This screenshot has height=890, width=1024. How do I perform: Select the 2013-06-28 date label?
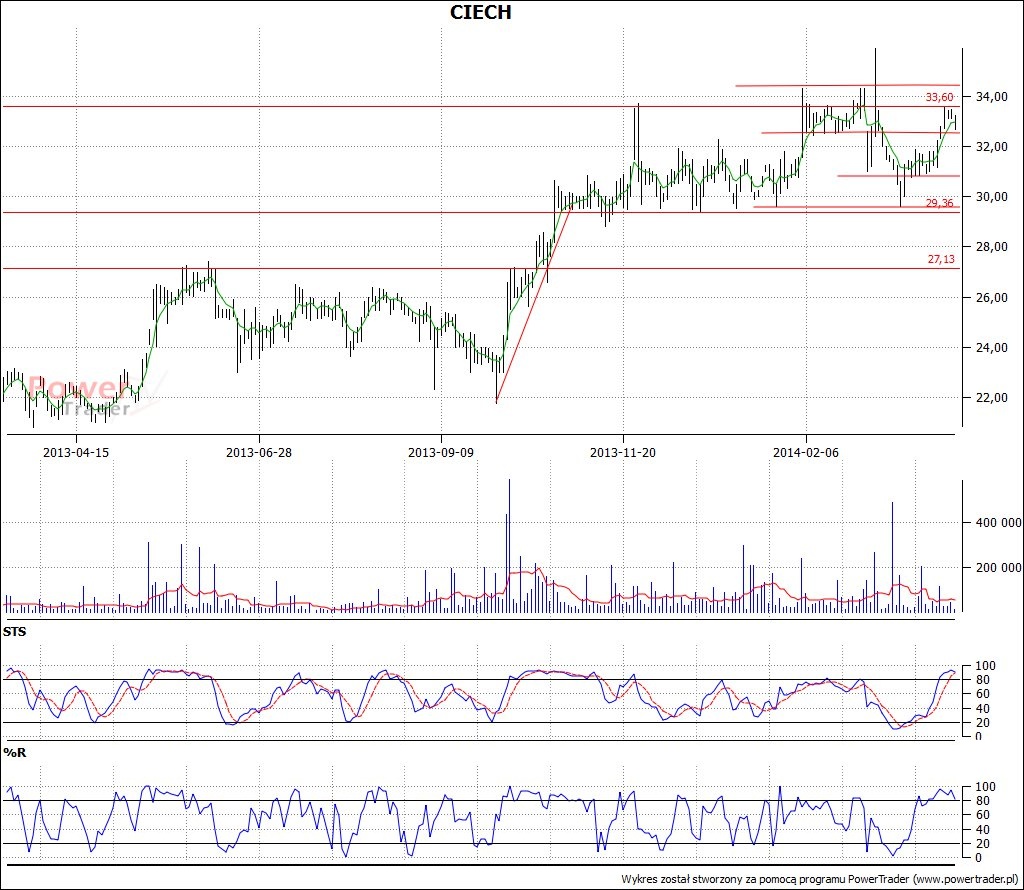pos(259,453)
